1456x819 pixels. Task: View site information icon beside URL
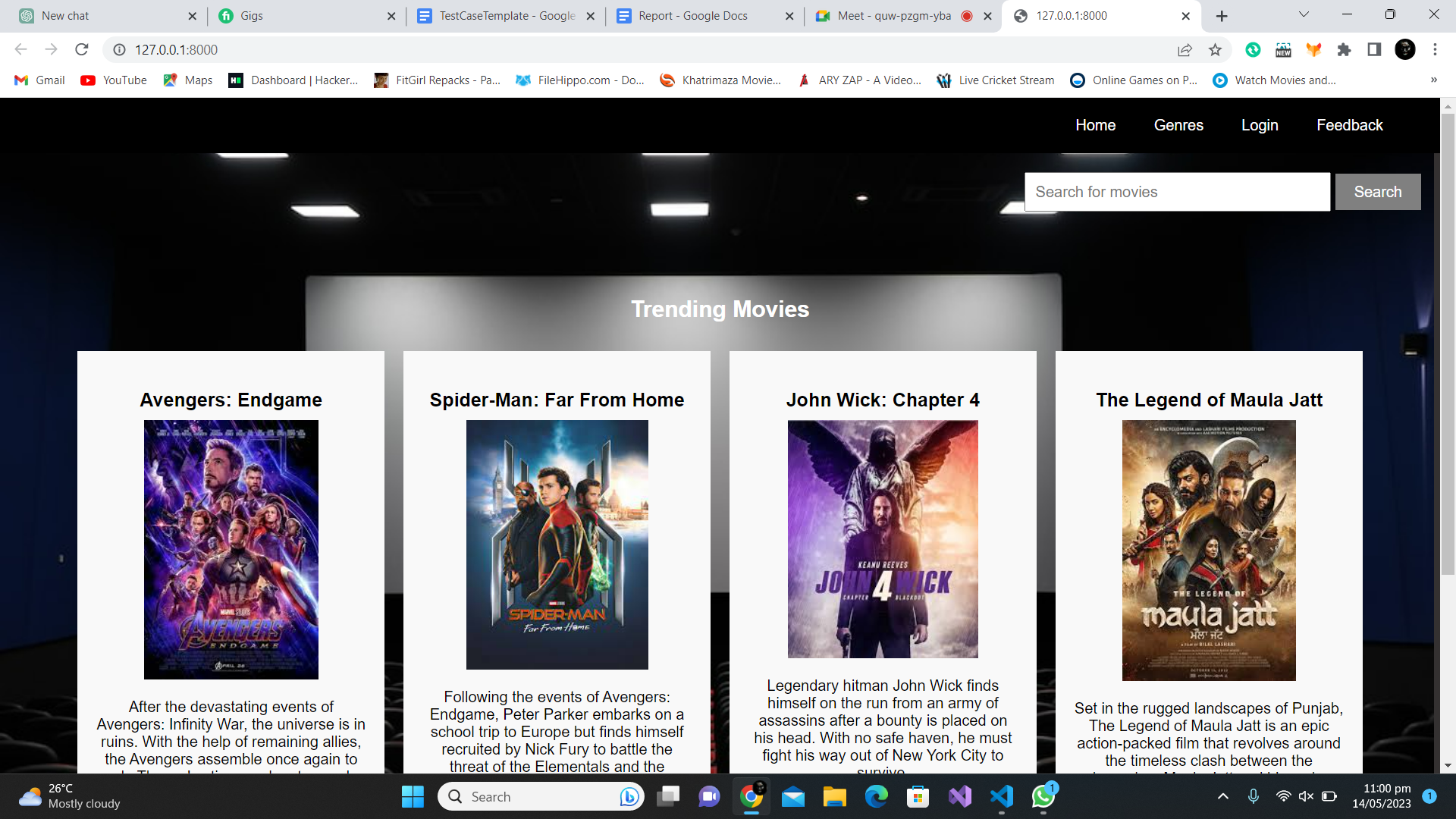[119, 49]
